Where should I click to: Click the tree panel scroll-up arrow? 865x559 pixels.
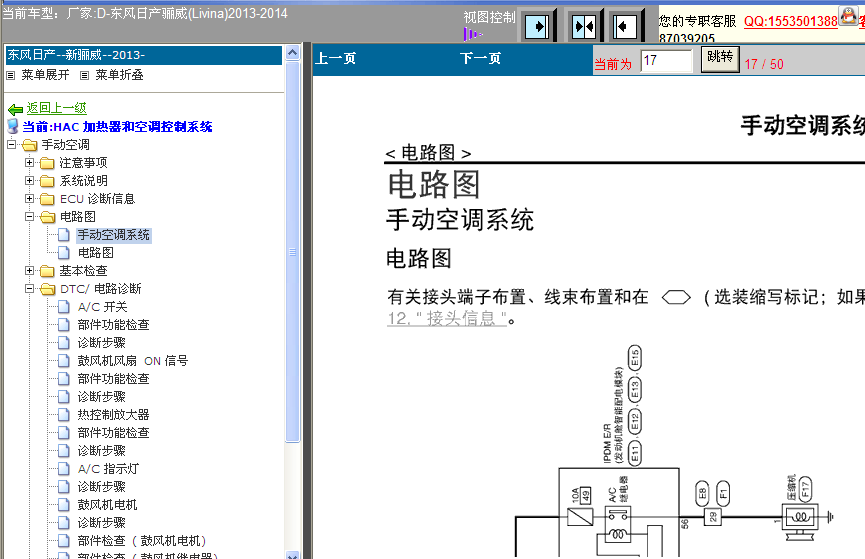click(x=292, y=52)
